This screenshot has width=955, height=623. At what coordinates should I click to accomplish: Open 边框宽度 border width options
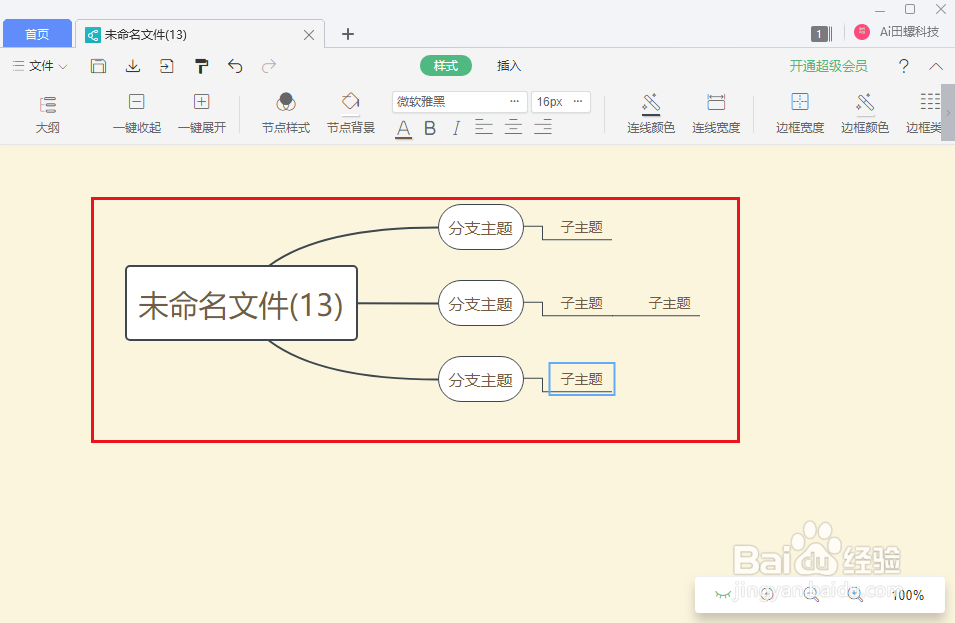pyautogui.click(x=800, y=113)
